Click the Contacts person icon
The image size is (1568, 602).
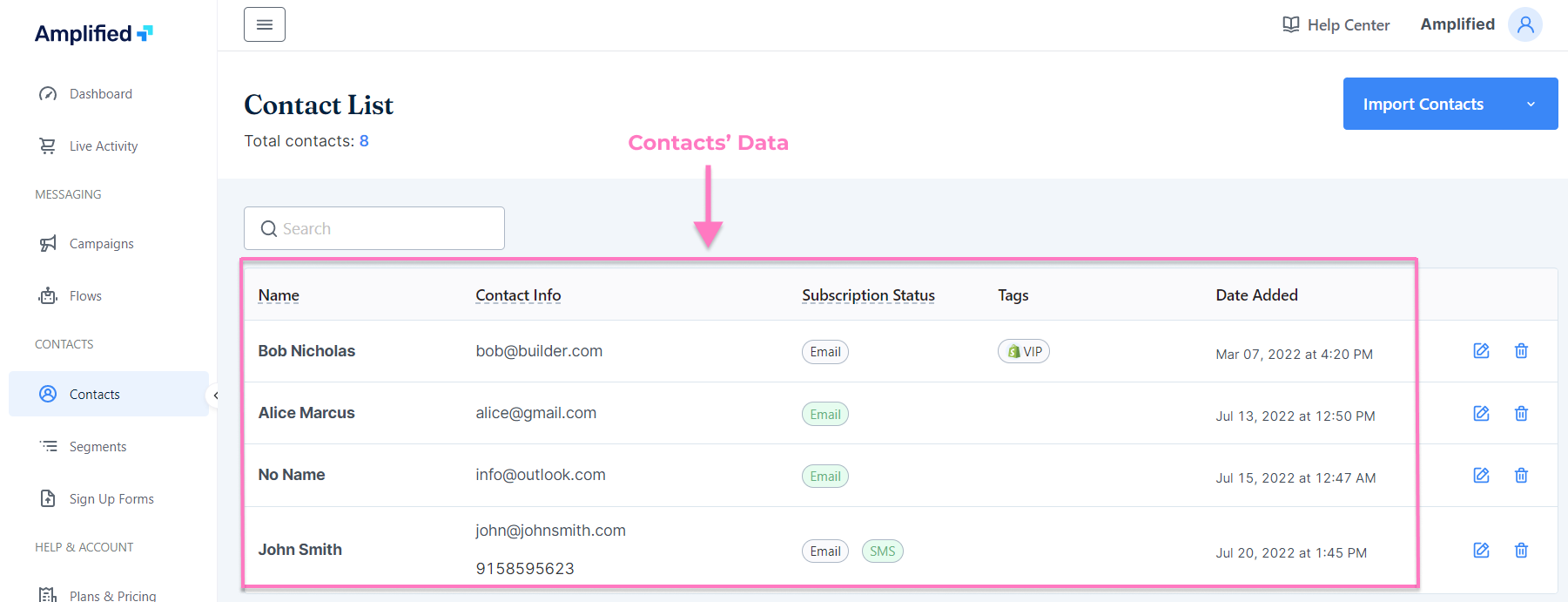click(48, 394)
